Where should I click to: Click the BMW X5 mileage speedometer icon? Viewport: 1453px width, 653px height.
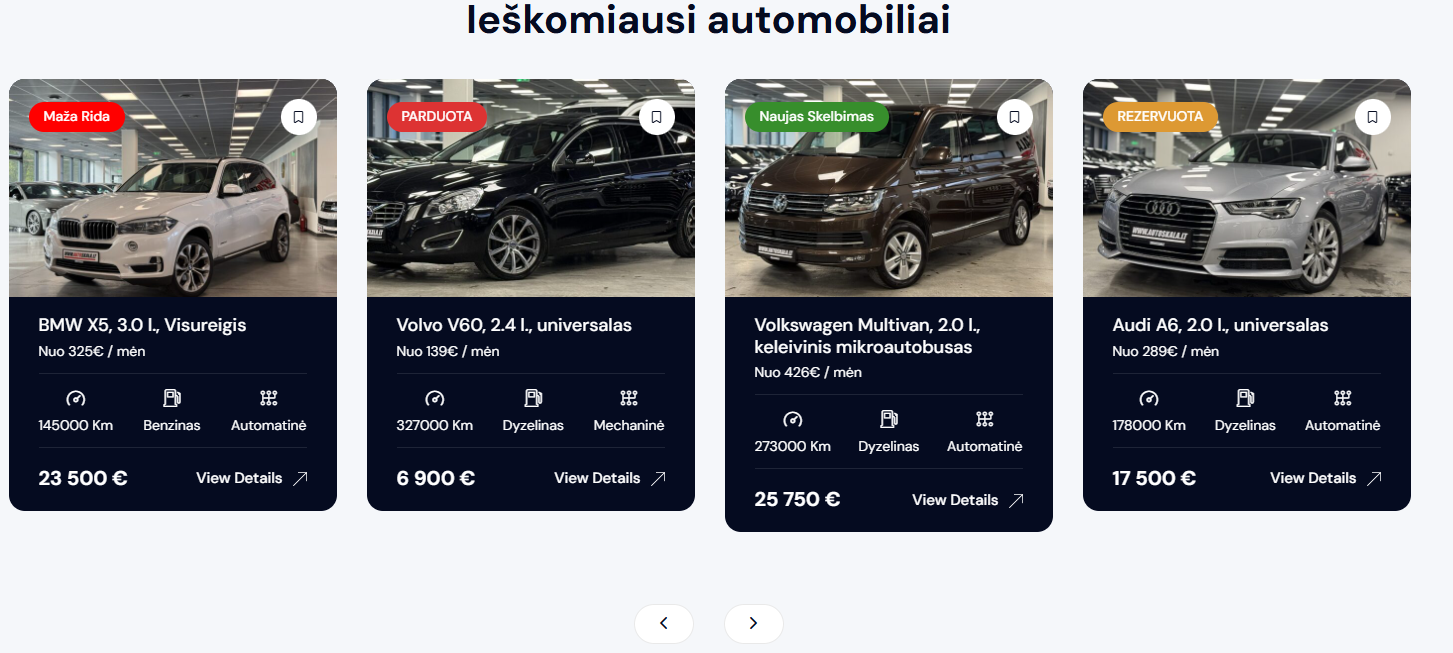(76, 398)
